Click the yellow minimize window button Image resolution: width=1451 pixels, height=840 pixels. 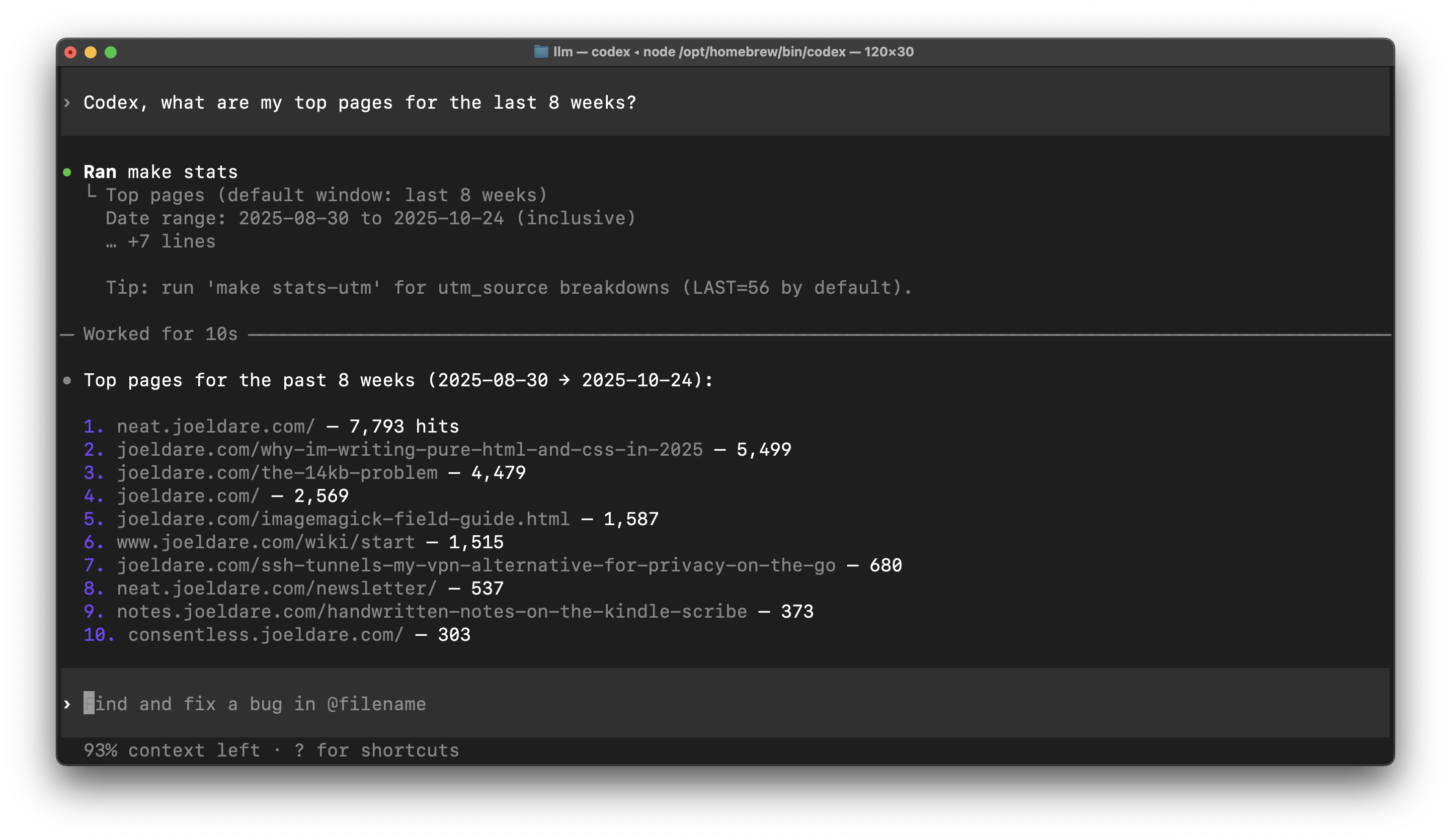tap(91, 52)
